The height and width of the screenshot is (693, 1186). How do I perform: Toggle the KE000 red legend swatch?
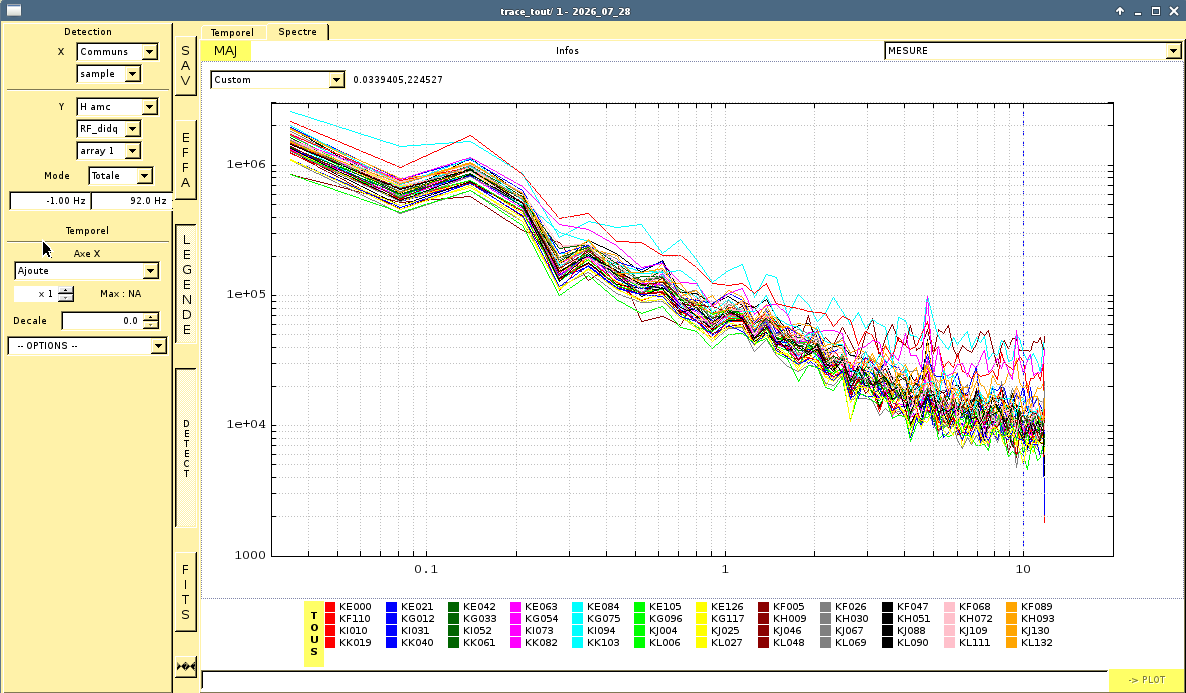(330, 607)
